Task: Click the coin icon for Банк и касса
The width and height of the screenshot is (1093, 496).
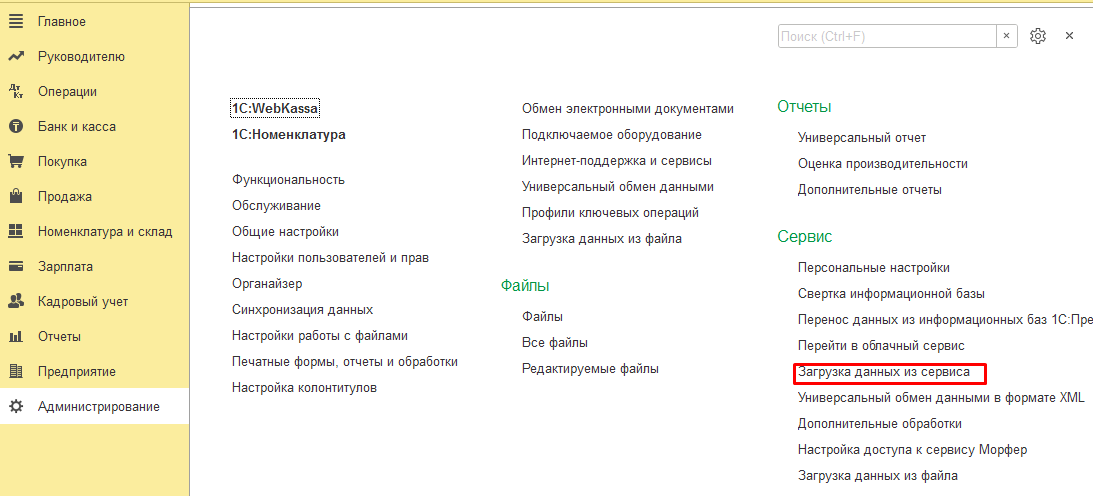Action: click(x=16, y=127)
